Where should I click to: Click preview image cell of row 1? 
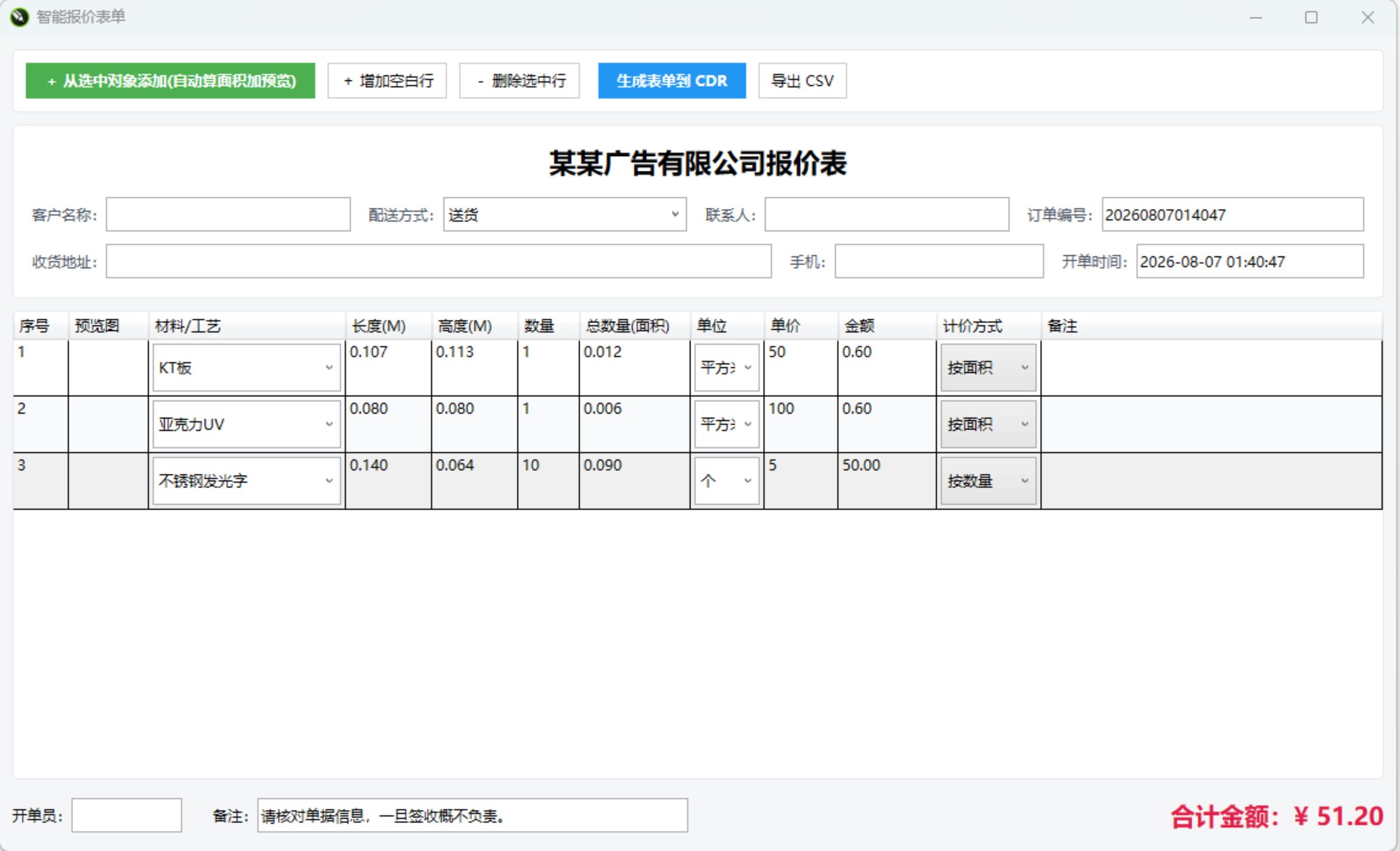pyautogui.click(x=108, y=367)
